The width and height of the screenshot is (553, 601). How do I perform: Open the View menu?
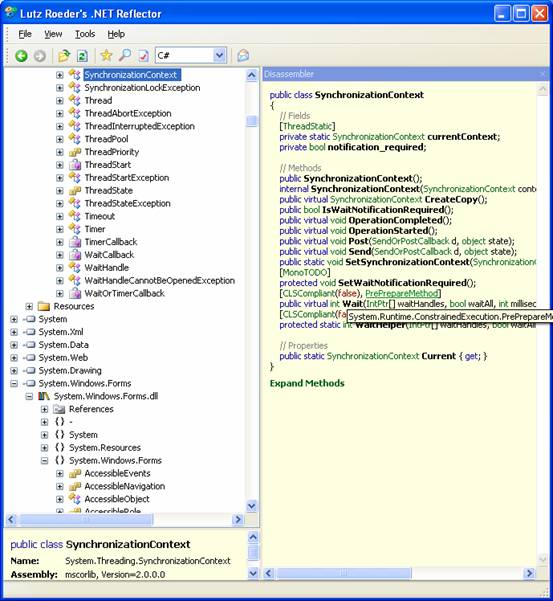(x=53, y=34)
